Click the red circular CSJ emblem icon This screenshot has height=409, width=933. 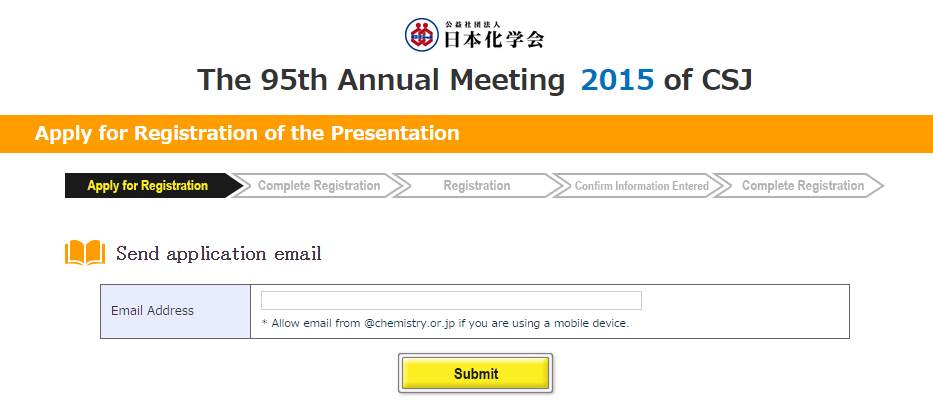coord(422,35)
